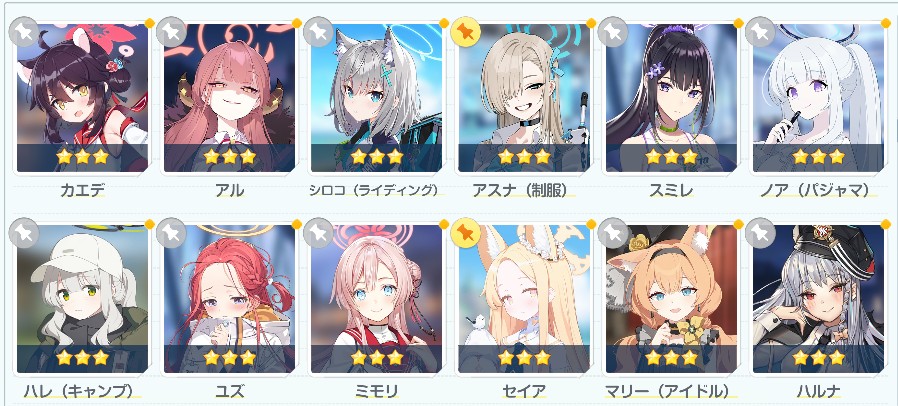The width and height of the screenshot is (898, 406).
Task: Open the ハルナ name link
Action: pos(818,392)
